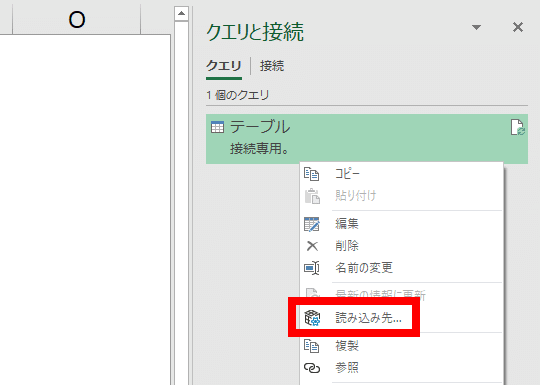Click the table icon beside テーブル
Image resolution: width=540 pixels, height=385 pixels.
click(217, 127)
